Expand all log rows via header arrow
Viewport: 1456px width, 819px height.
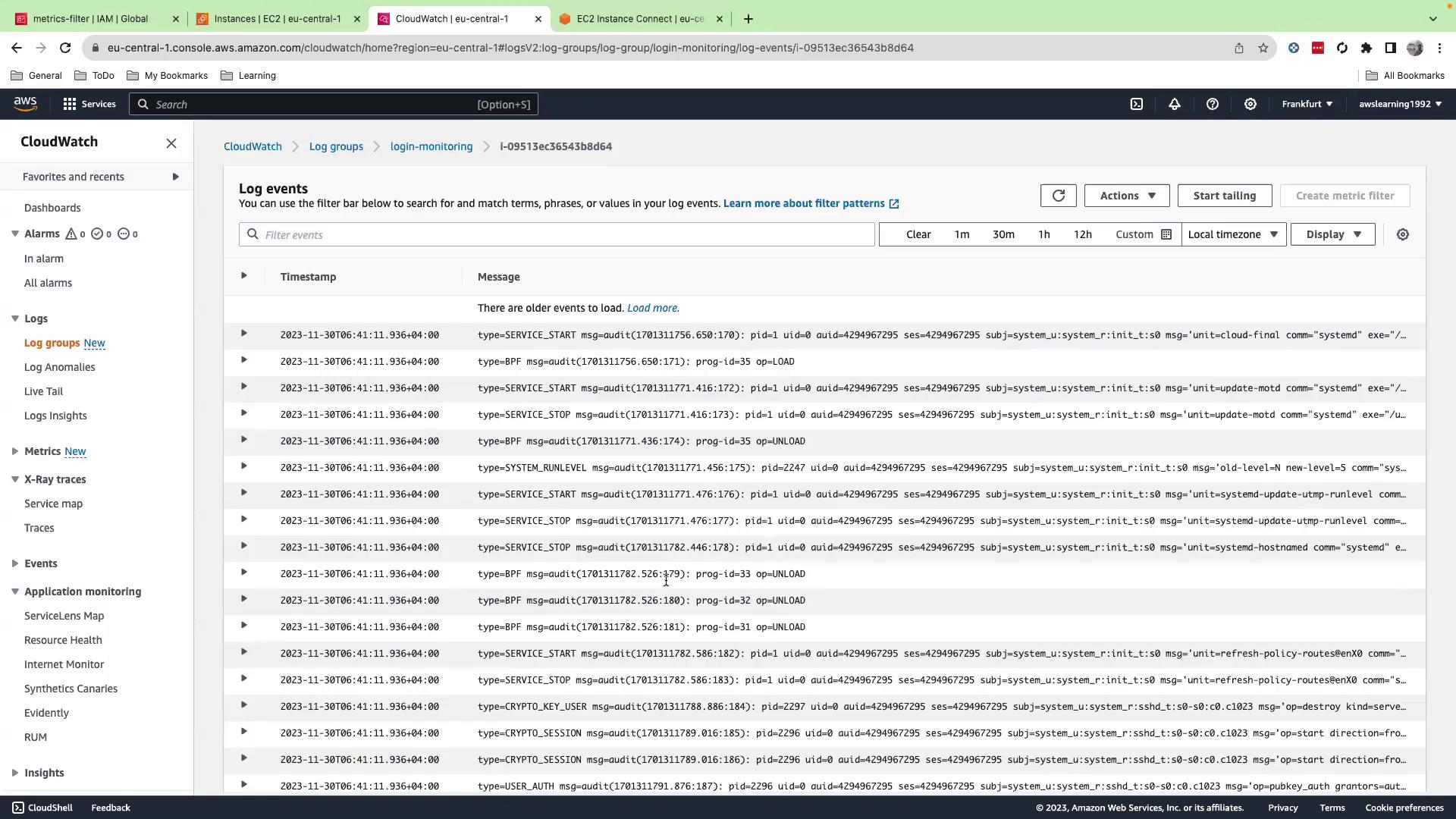pos(243,276)
